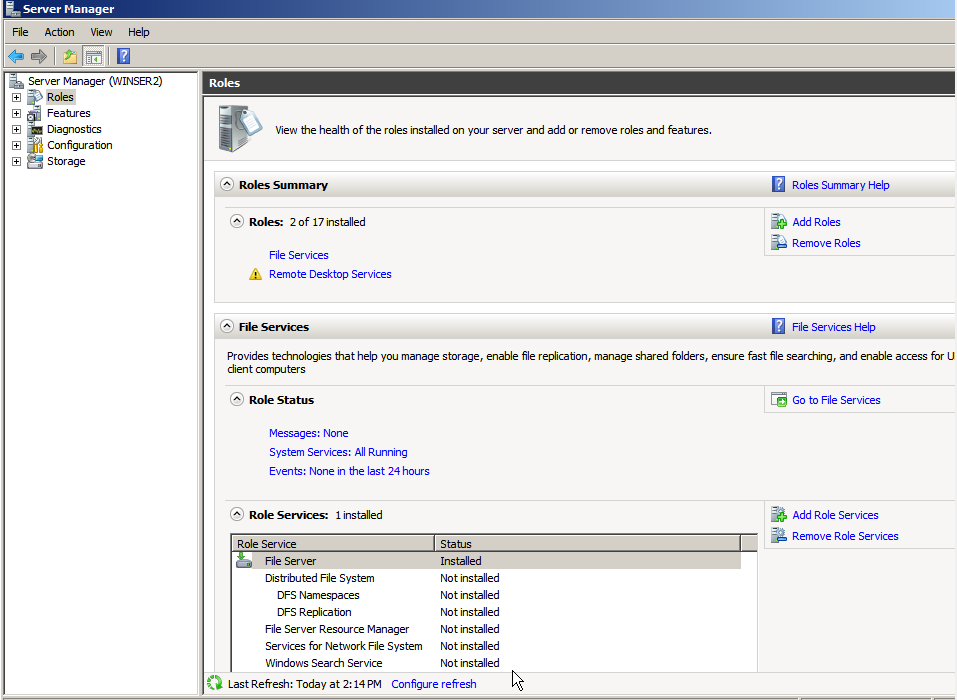This screenshot has width=957, height=700.
Task: Click the Server Manager root node icon
Action: click(16, 81)
